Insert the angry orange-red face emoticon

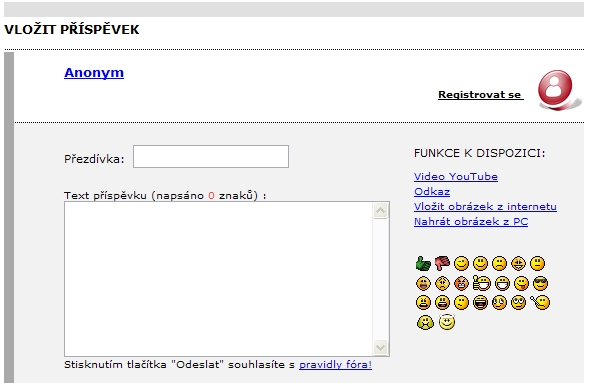click(x=461, y=283)
